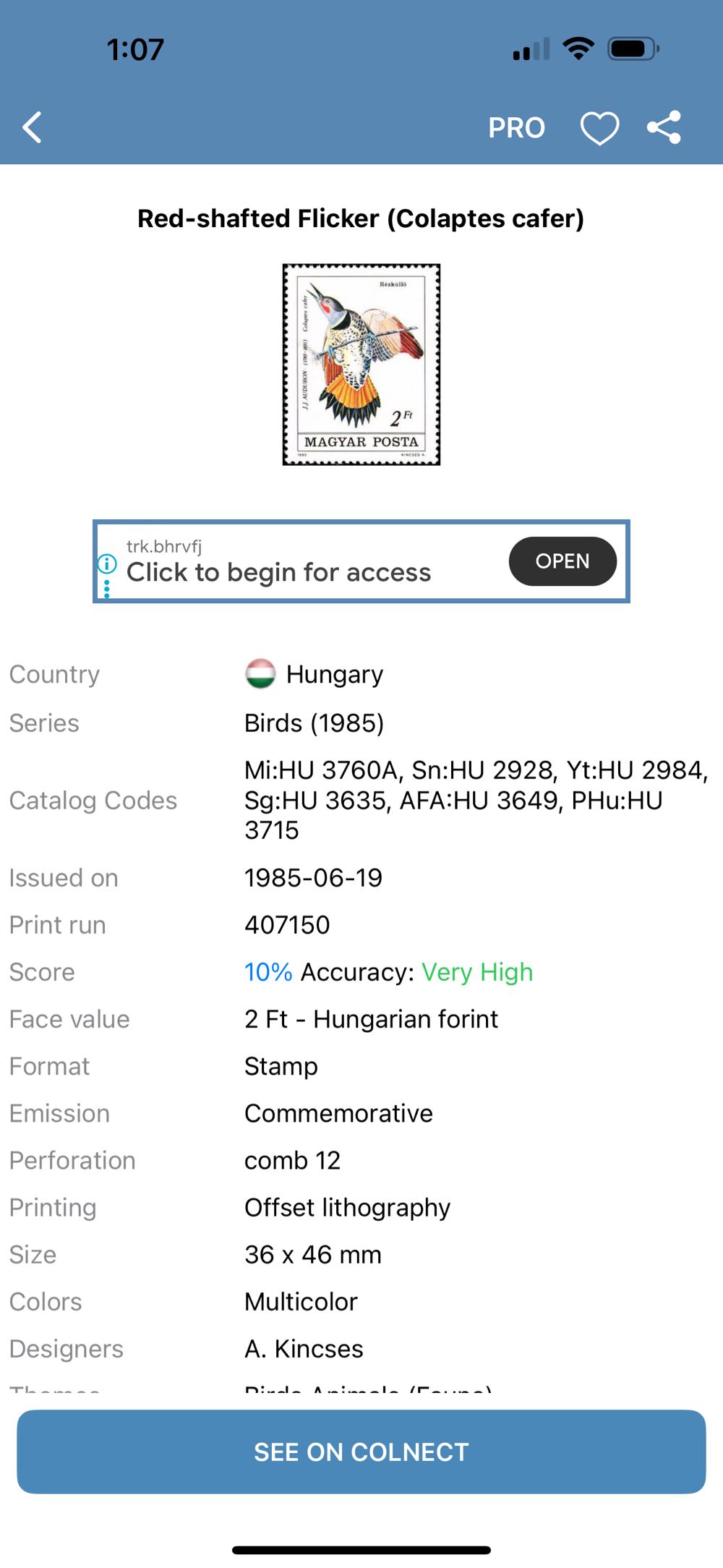723x1568 pixels.
Task: Tap the Hungary country name
Action: point(335,674)
